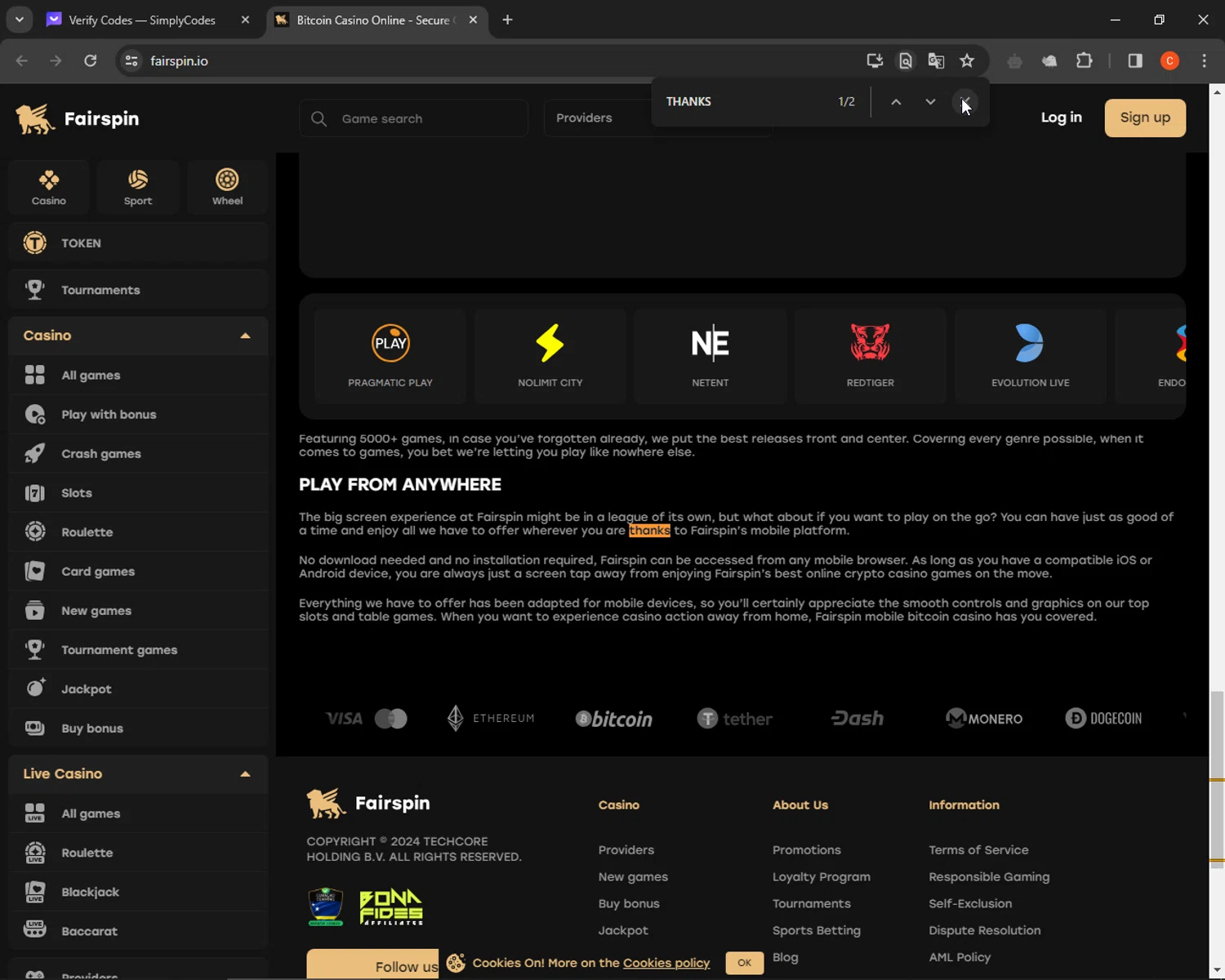The width and height of the screenshot is (1225, 980).
Task: Close the Verify Codes SimplyCodes tab
Action: coord(245,20)
